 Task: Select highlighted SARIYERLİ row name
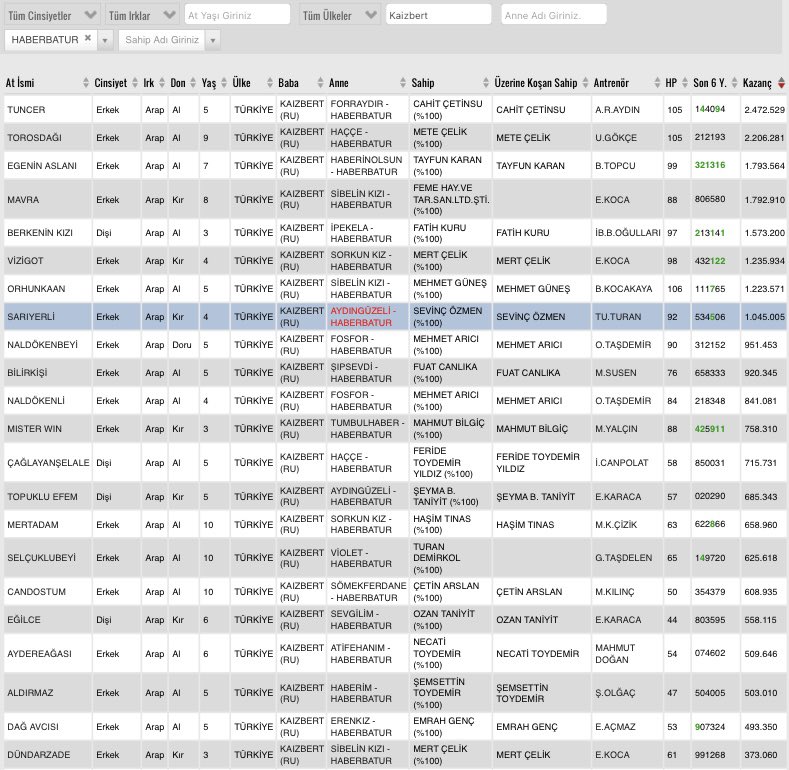(x=31, y=317)
